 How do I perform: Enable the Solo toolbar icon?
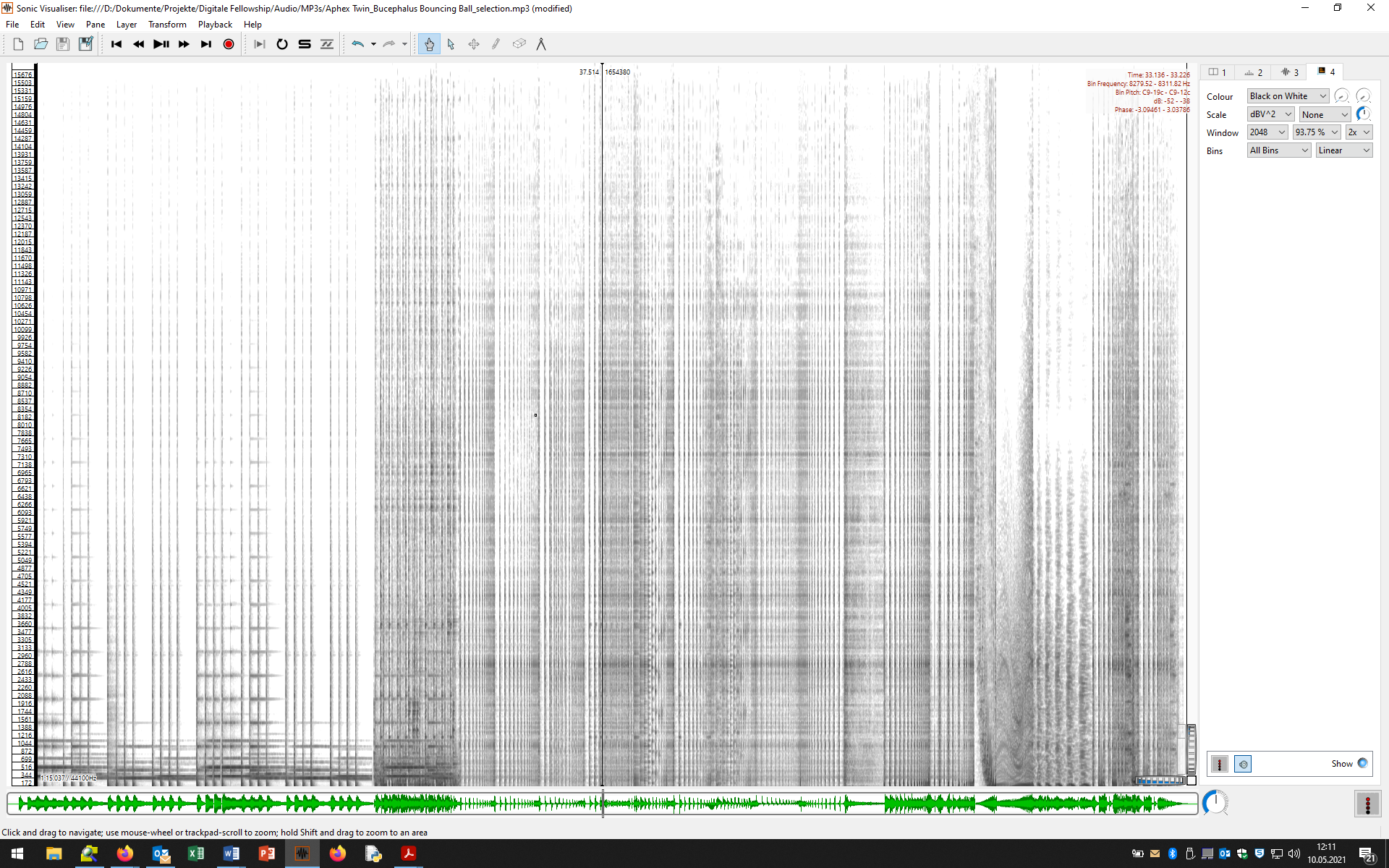(304, 43)
